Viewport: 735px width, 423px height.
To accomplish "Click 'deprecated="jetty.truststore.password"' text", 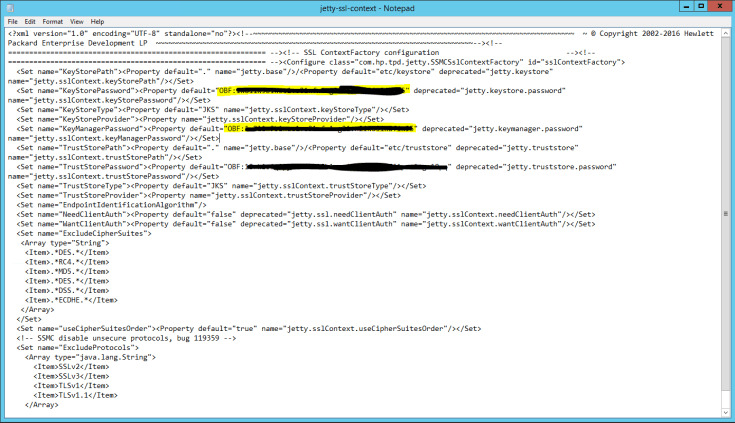I will 536,167.
